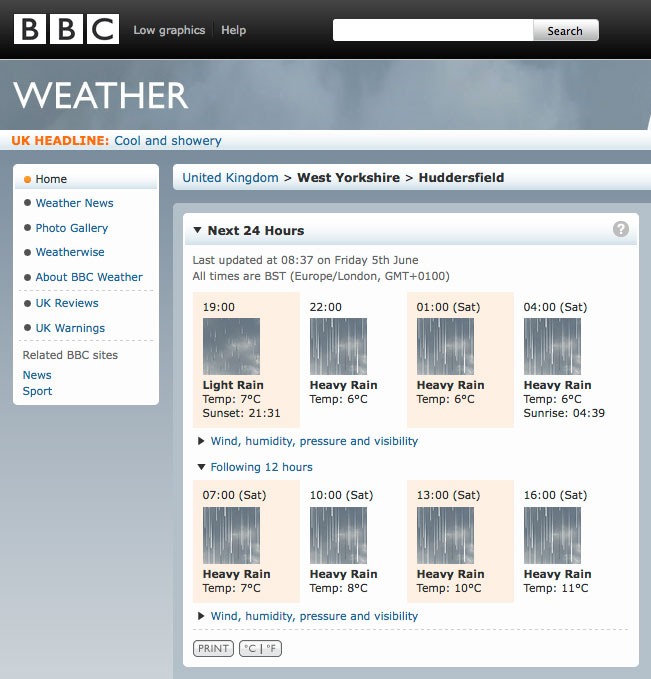The height and width of the screenshot is (679, 651).
Task: Open Weather News in the sidebar
Action: pyautogui.click(x=74, y=203)
